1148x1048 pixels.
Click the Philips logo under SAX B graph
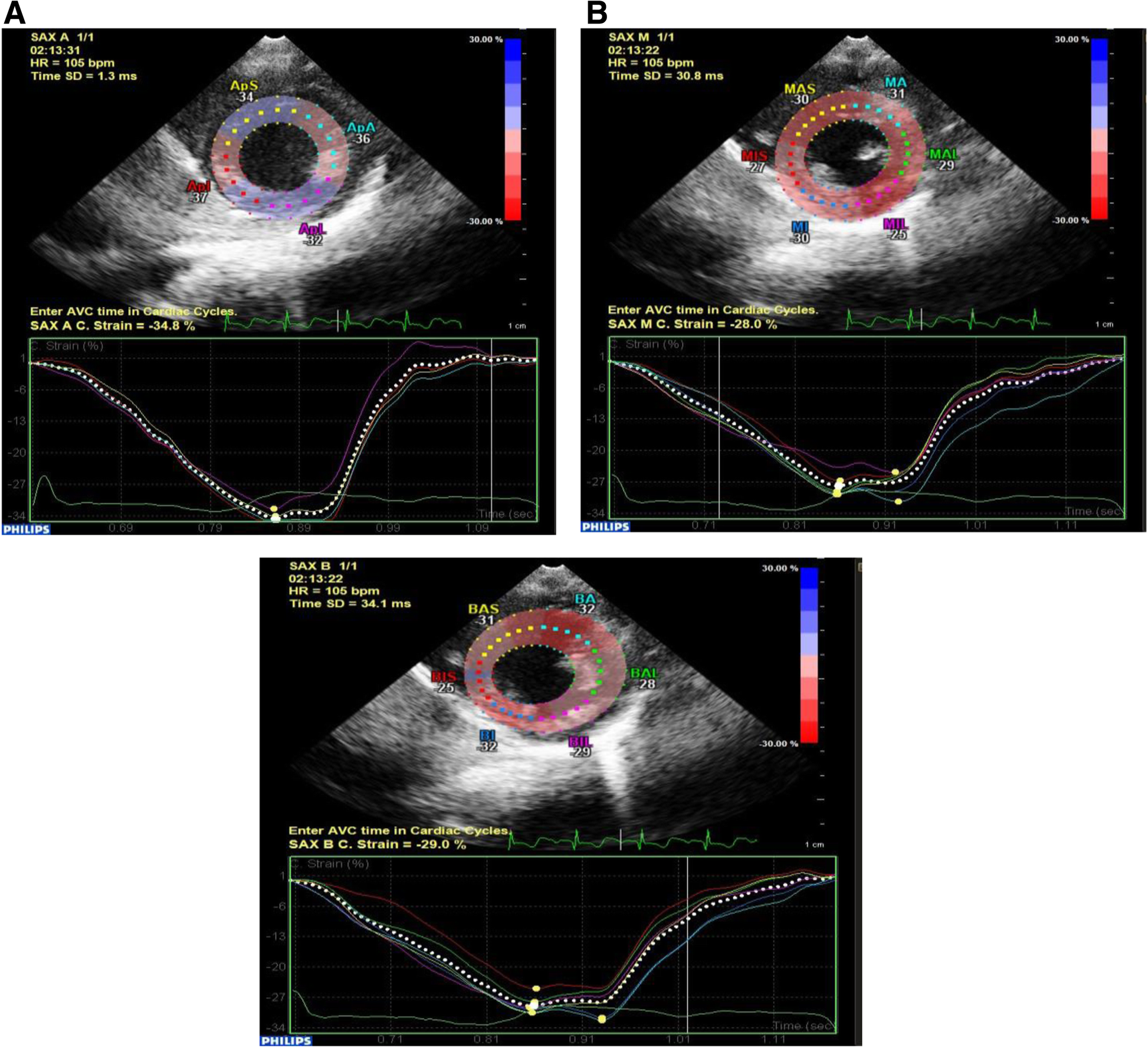[286, 1040]
